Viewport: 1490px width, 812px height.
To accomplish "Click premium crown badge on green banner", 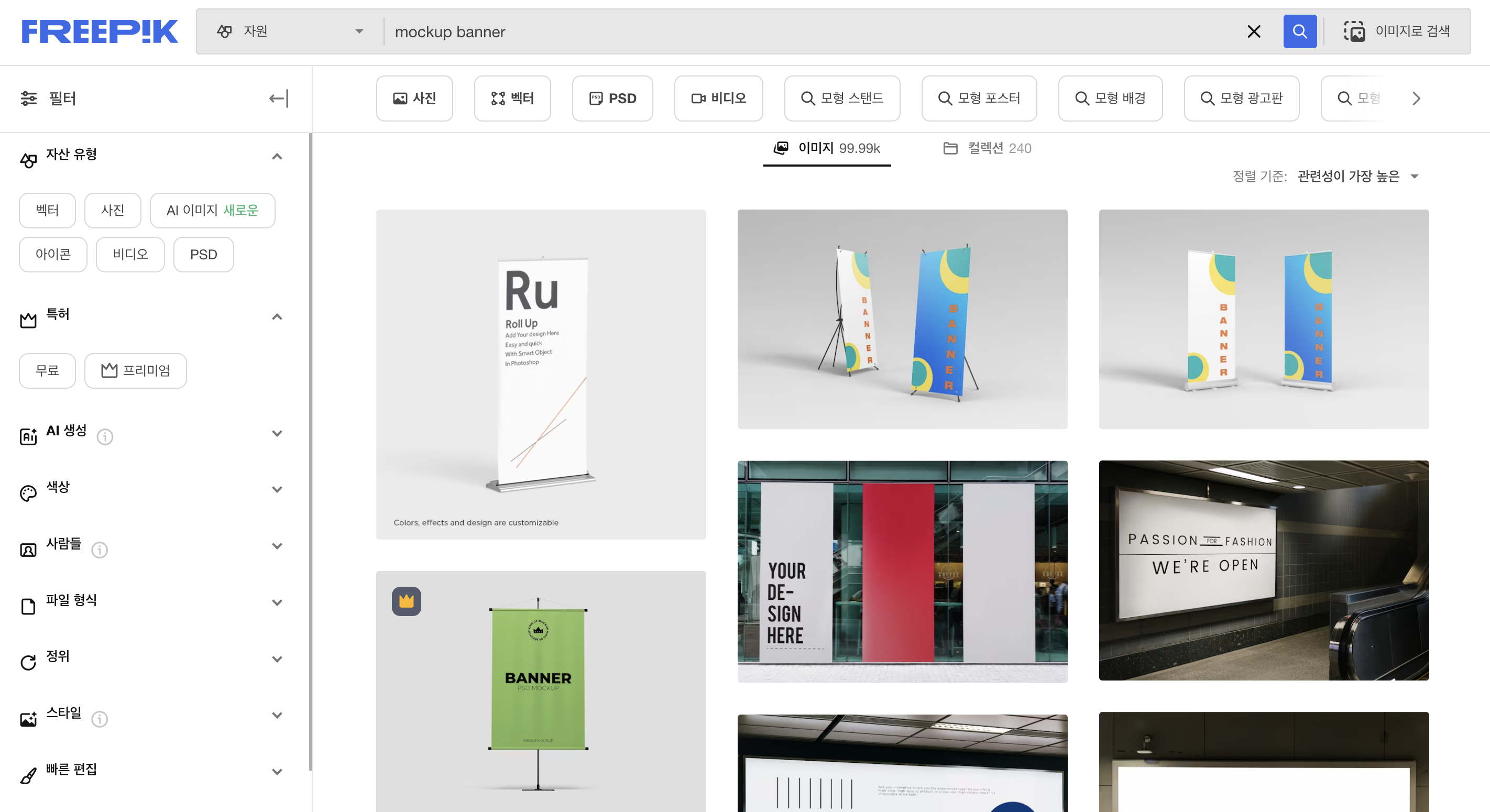I will (406, 601).
